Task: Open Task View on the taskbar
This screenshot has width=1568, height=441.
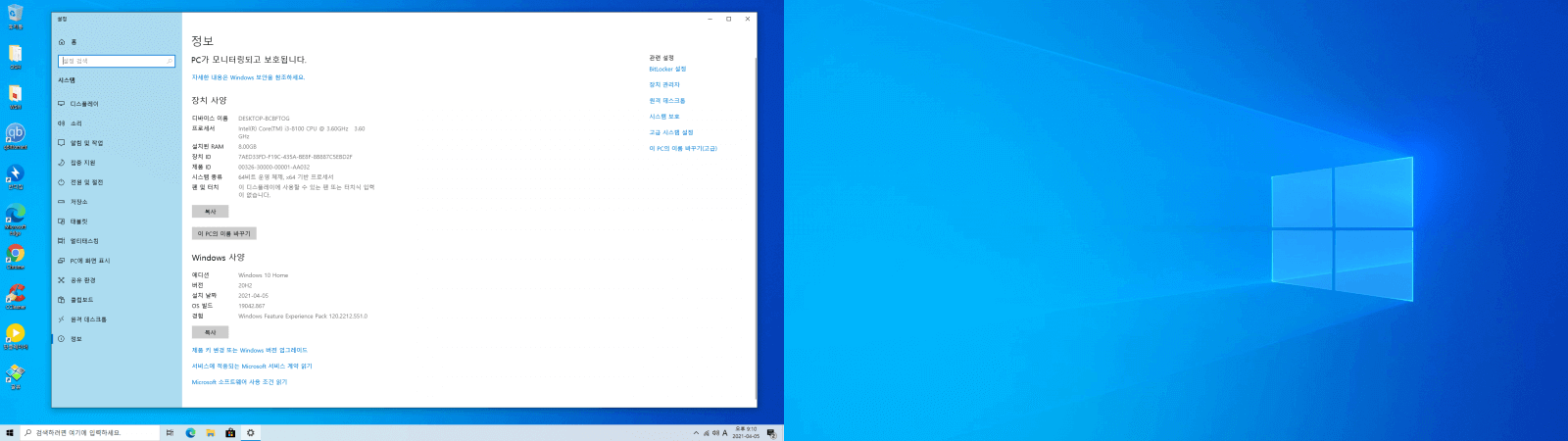Action: pos(170,432)
